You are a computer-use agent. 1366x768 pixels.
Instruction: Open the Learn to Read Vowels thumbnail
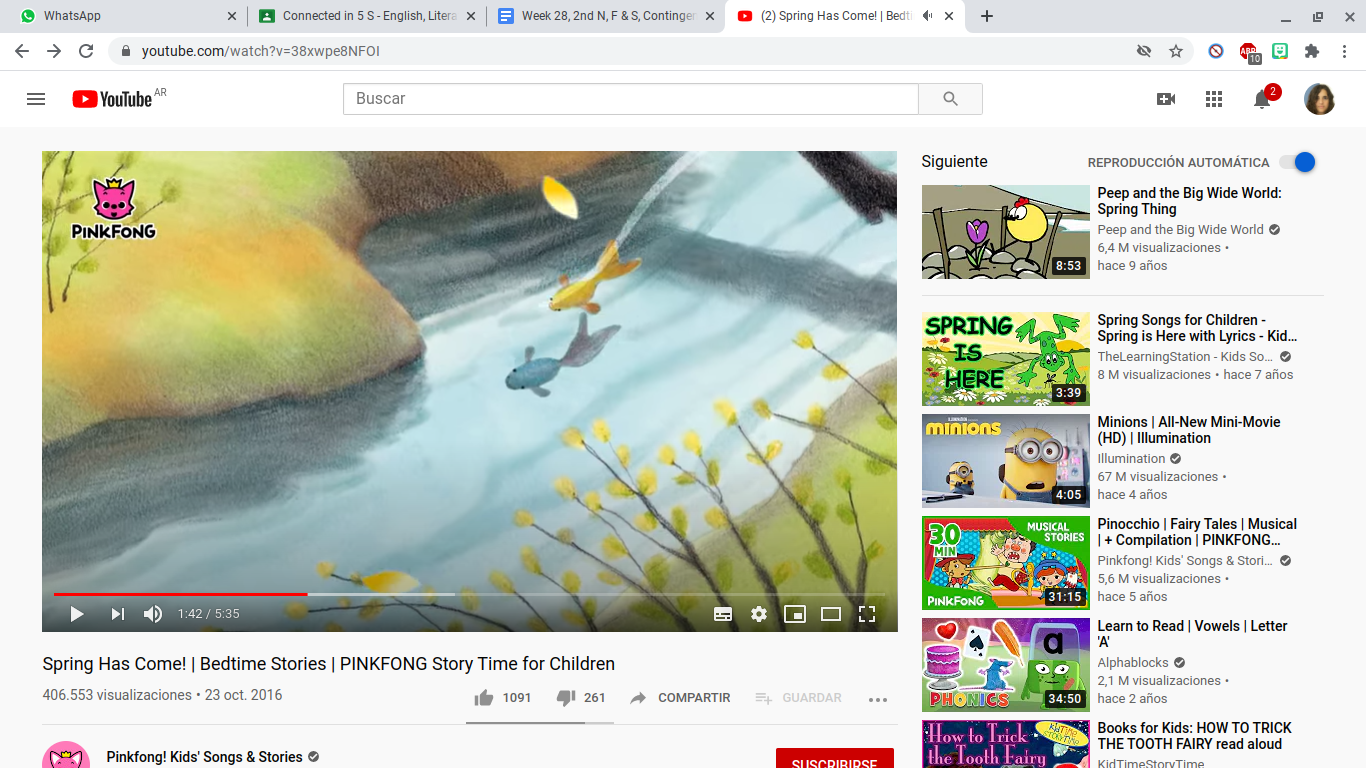1006,665
